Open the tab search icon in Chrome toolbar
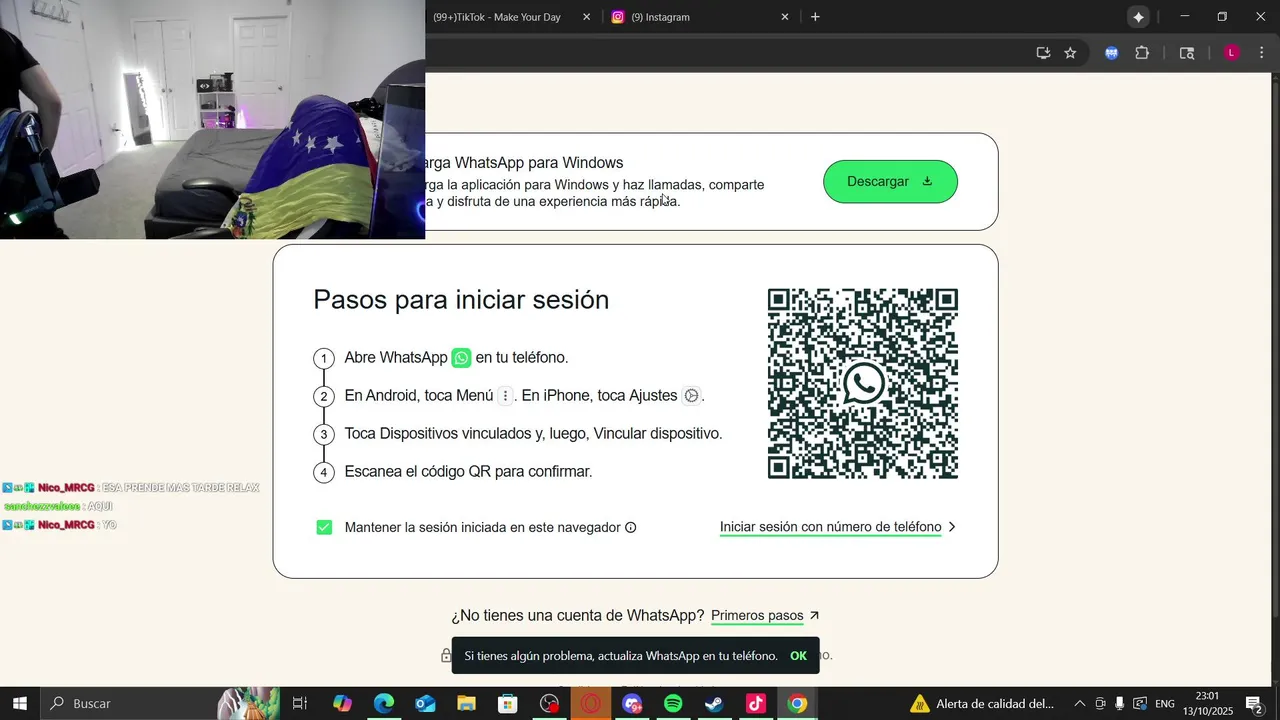 click(1187, 53)
